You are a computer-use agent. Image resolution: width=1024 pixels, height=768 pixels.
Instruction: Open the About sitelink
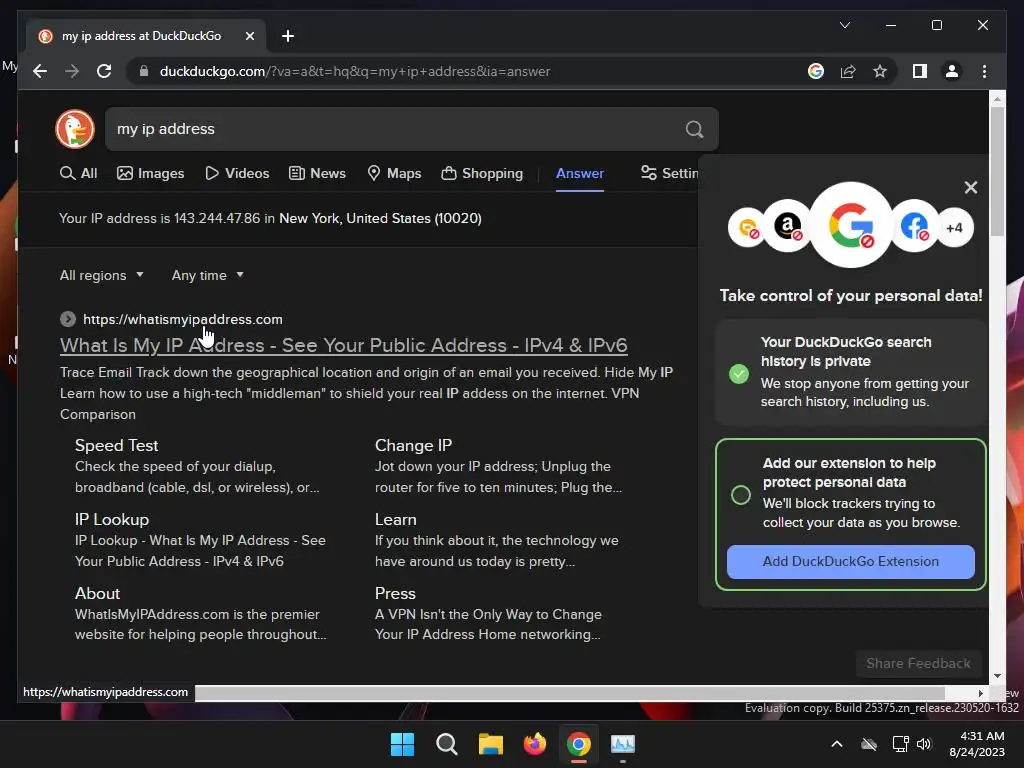[x=97, y=593]
